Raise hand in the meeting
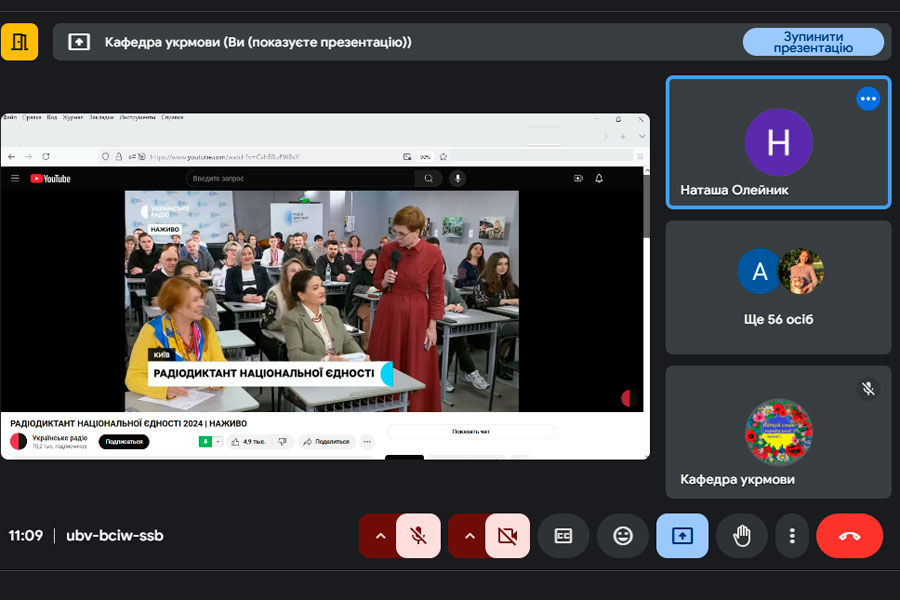Viewport: 900px width, 600px height. pyautogui.click(x=742, y=536)
